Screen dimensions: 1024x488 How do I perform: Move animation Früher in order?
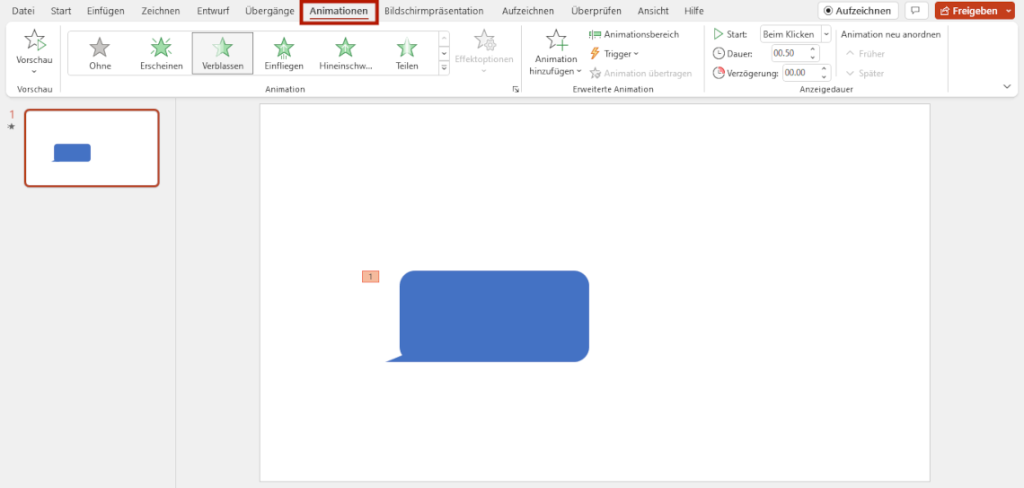click(865, 54)
